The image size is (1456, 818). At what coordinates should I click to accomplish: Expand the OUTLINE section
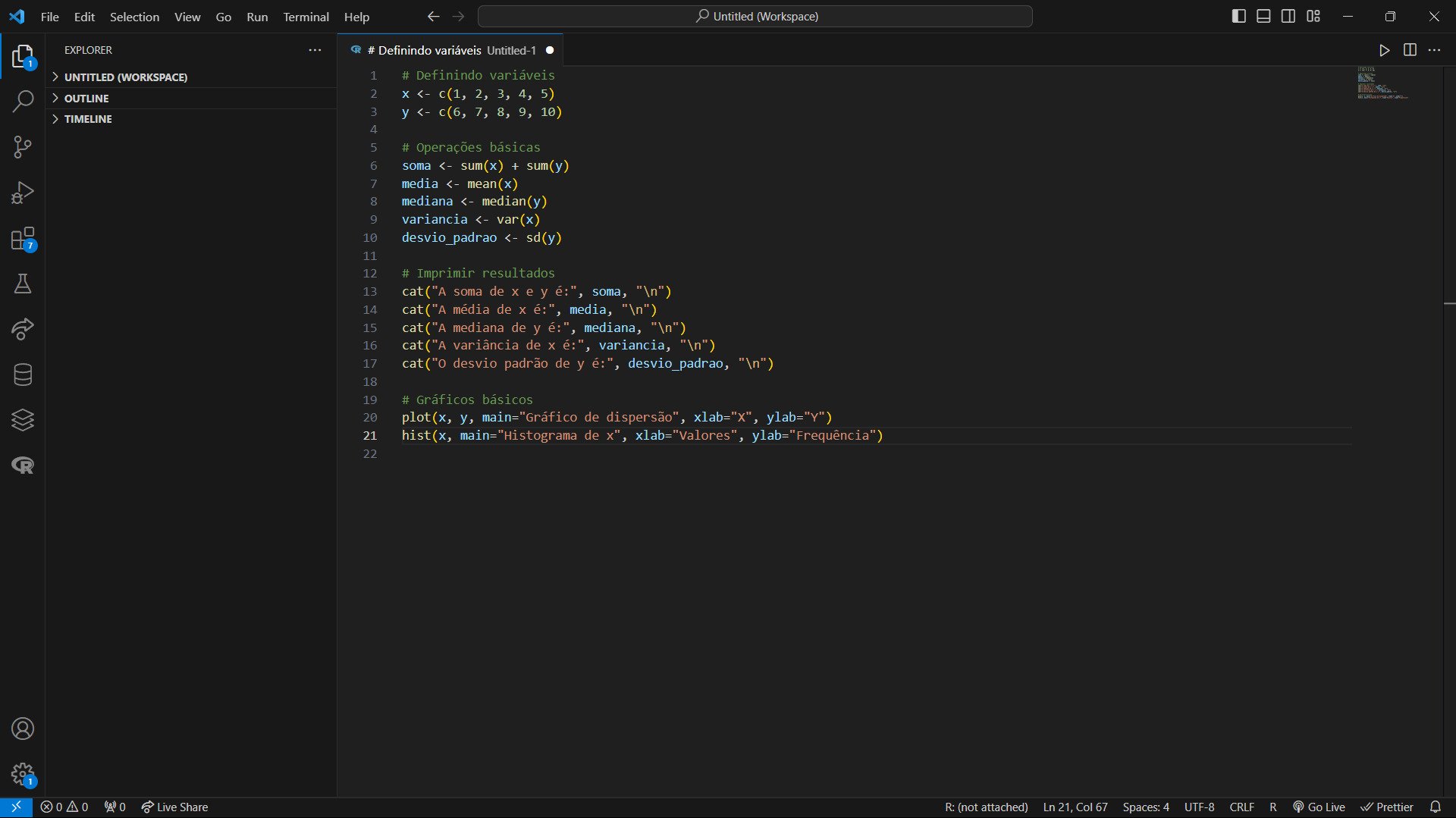pos(191,99)
